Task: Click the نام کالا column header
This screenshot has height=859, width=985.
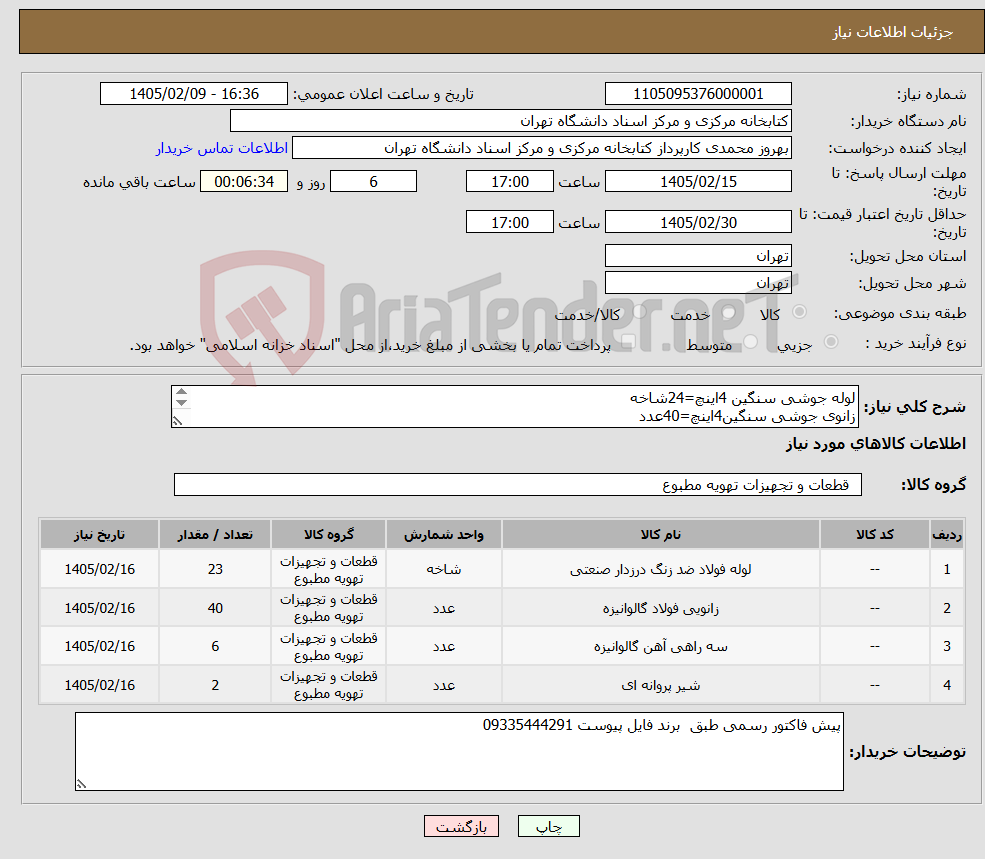Action: 660,534
